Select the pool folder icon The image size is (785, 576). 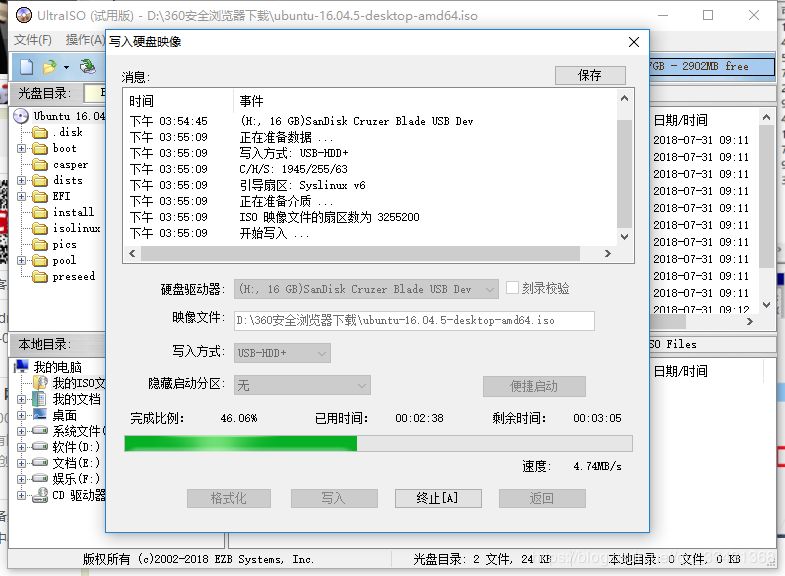pyautogui.click(x=40, y=261)
